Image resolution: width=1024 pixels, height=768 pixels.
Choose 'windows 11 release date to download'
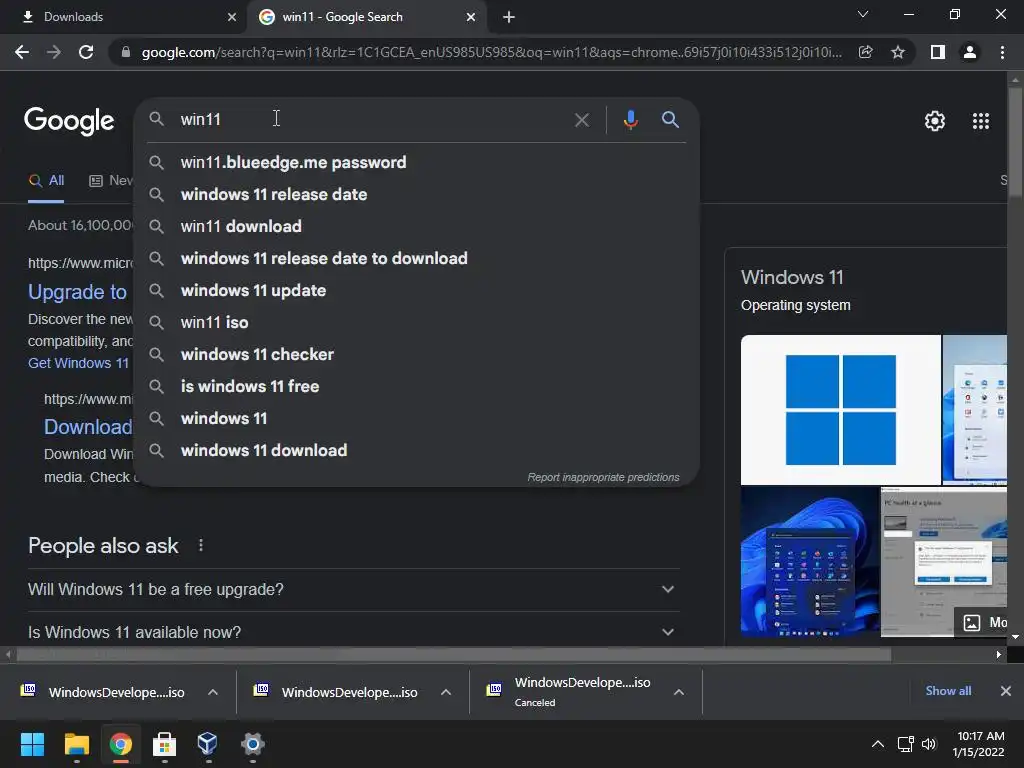pyautogui.click(x=417, y=259)
